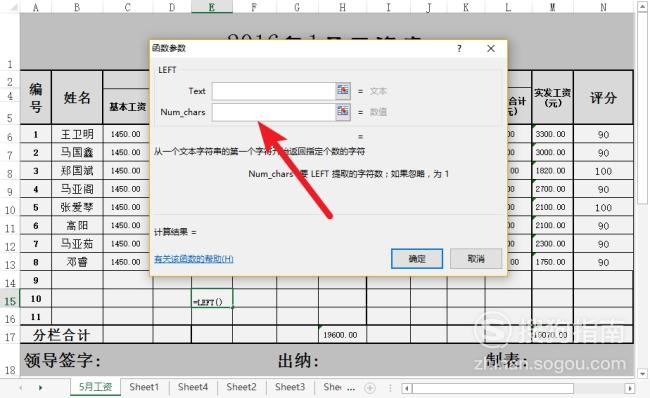Select the 2700.00 salary cell
This screenshot has width=650, height=398.
552,189
